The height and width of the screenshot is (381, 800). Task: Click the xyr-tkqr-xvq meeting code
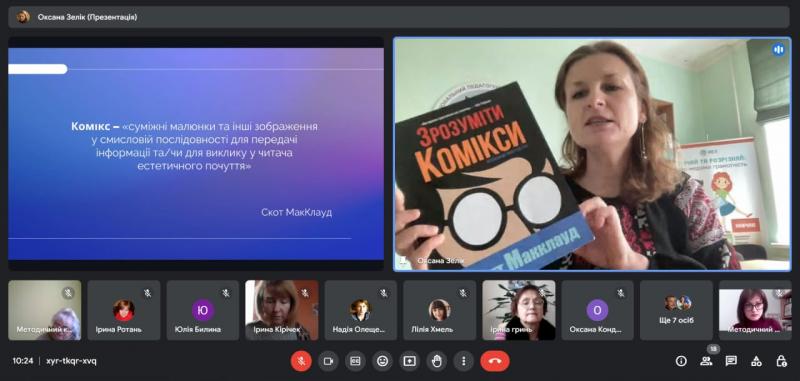pos(71,361)
